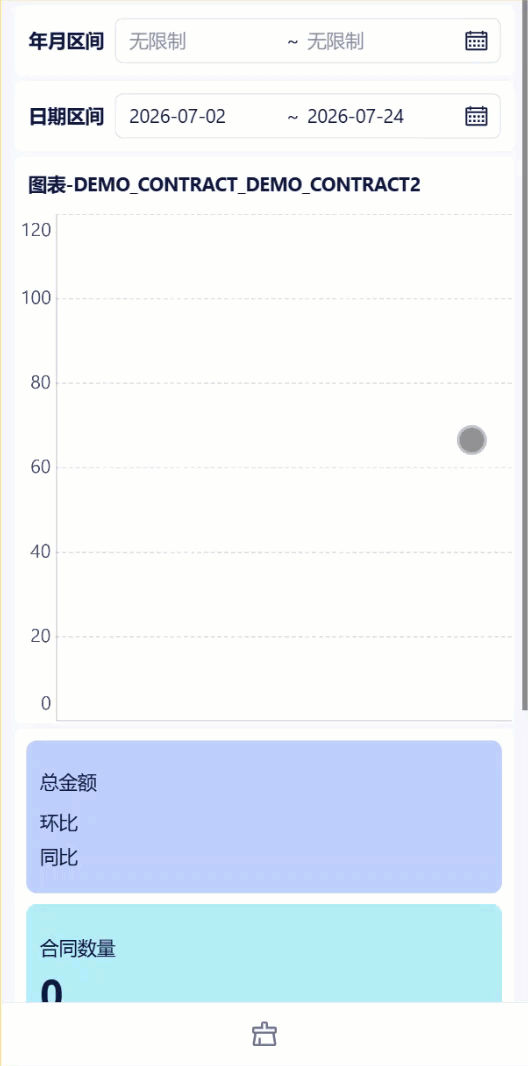
Task: Click the vertical scrollbar on the right edge
Action: 525,355
